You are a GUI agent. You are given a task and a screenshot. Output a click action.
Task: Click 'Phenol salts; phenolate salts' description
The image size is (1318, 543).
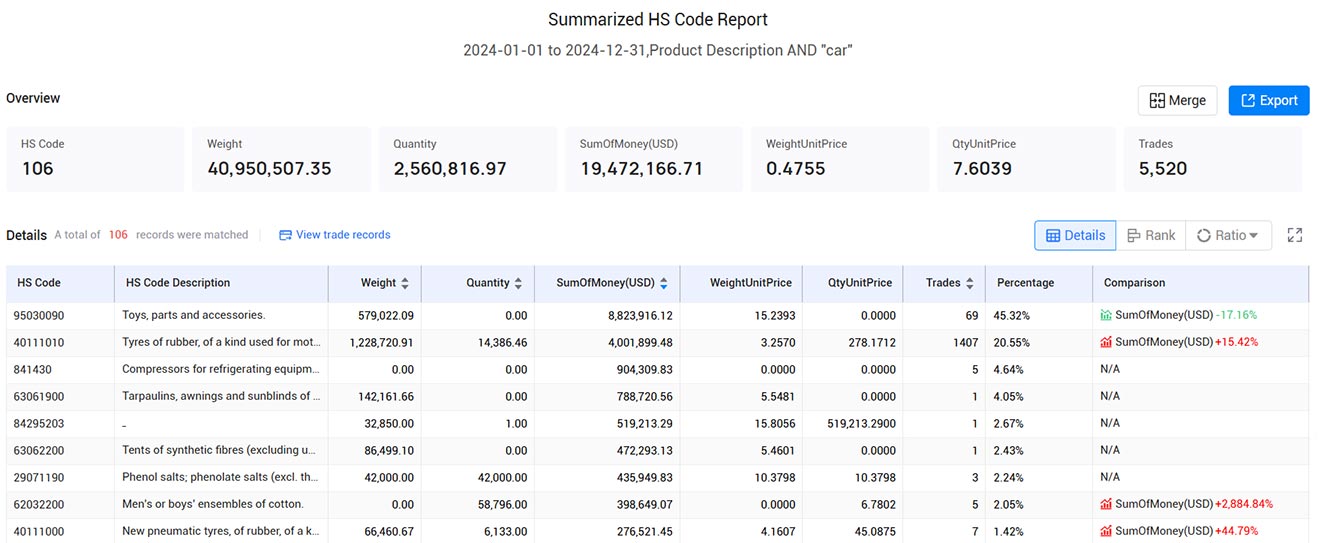click(x=221, y=477)
